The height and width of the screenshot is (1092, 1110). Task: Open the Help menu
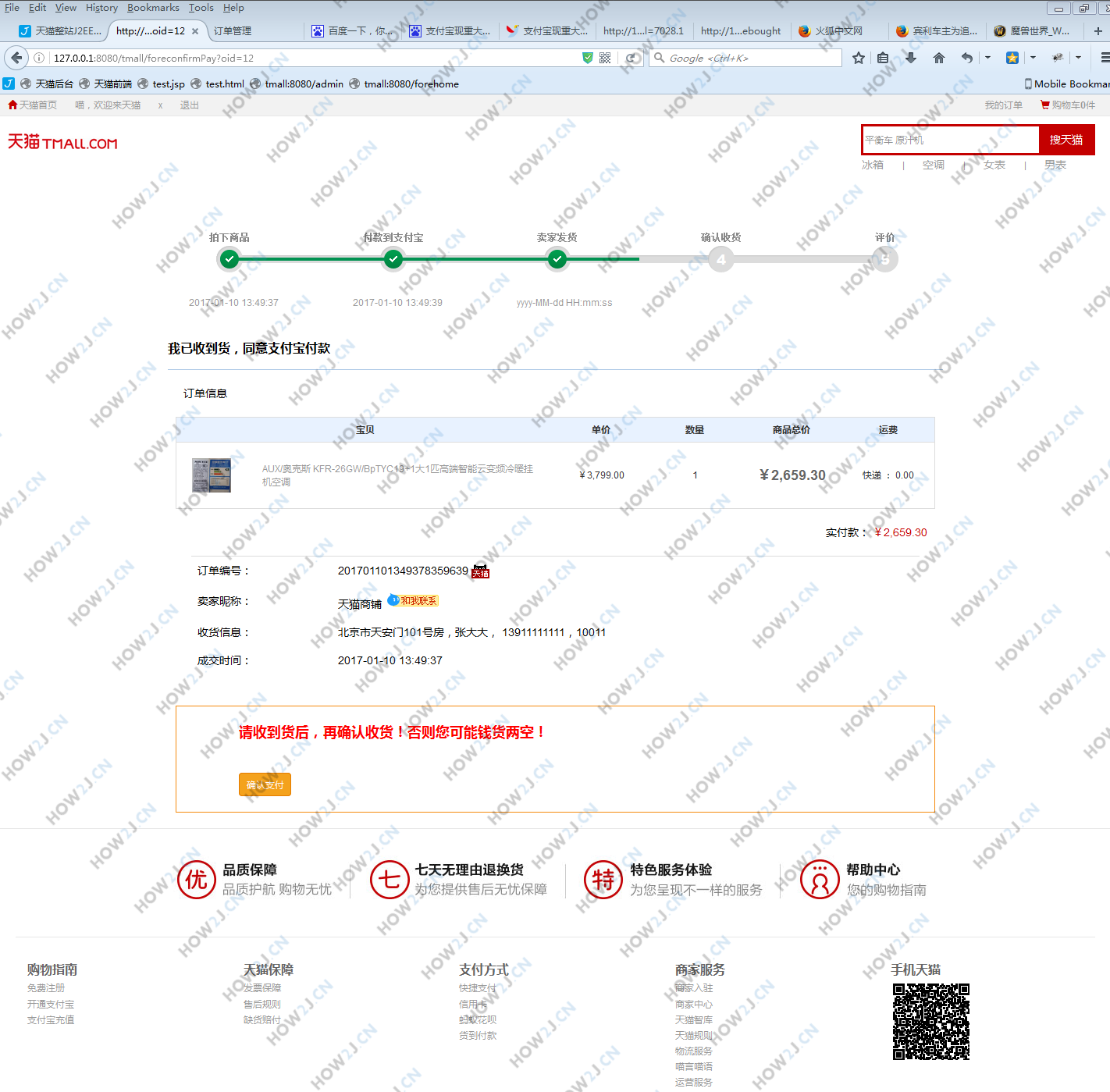click(x=233, y=8)
